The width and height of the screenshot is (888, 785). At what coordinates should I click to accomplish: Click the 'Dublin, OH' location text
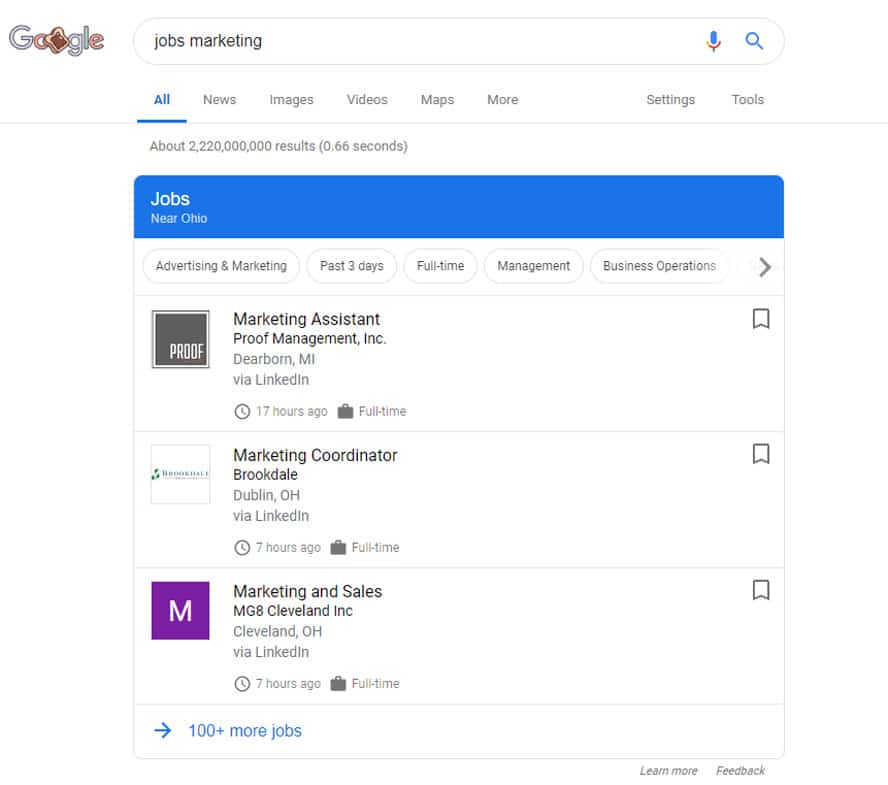click(x=266, y=495)
